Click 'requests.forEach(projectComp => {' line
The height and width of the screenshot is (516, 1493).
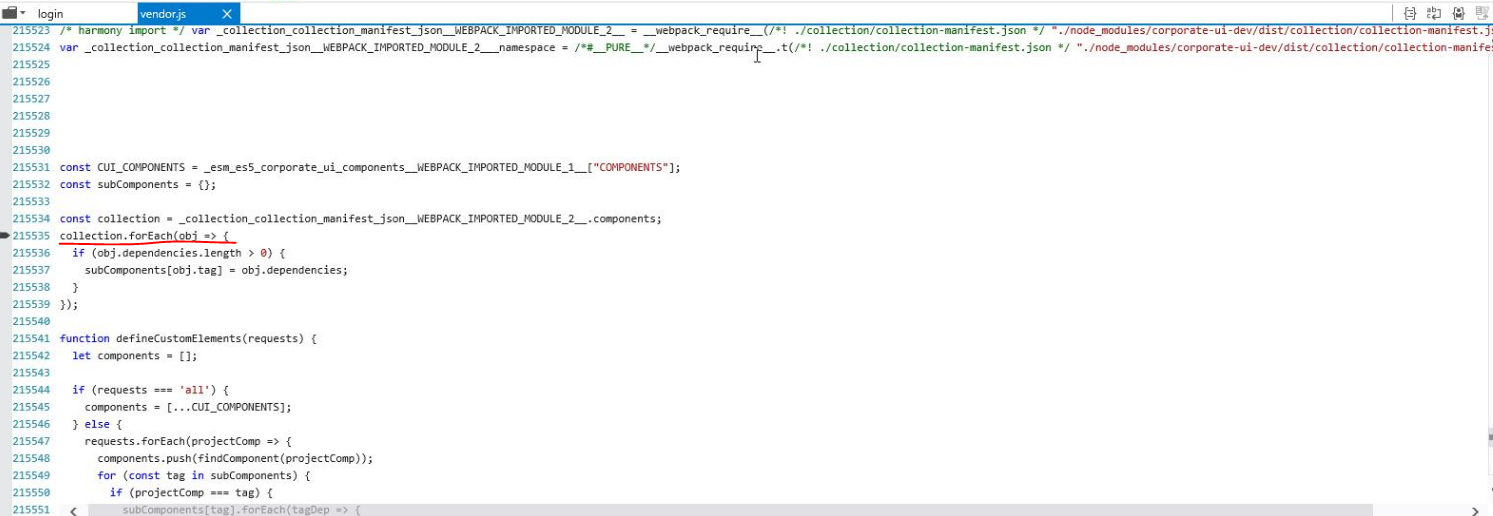pyautogui.click(x=188, y=441)
